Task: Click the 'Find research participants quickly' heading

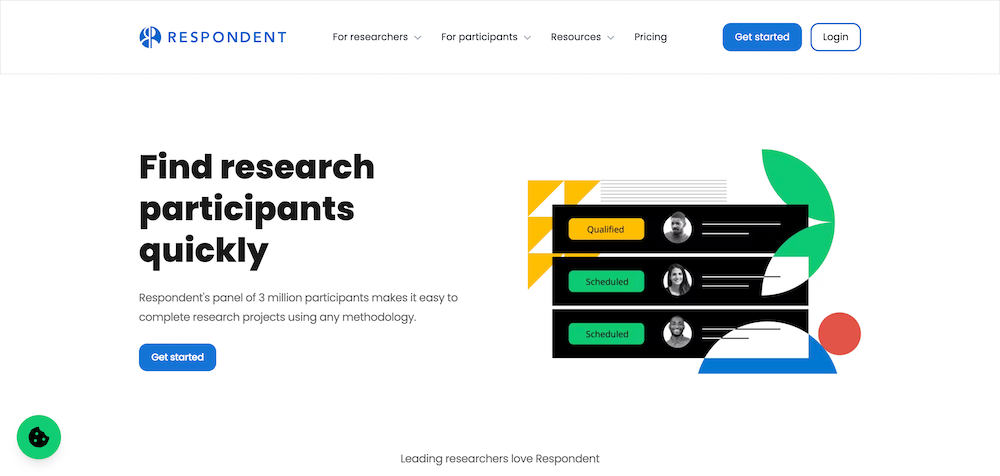Action: [x=256, y=209]
